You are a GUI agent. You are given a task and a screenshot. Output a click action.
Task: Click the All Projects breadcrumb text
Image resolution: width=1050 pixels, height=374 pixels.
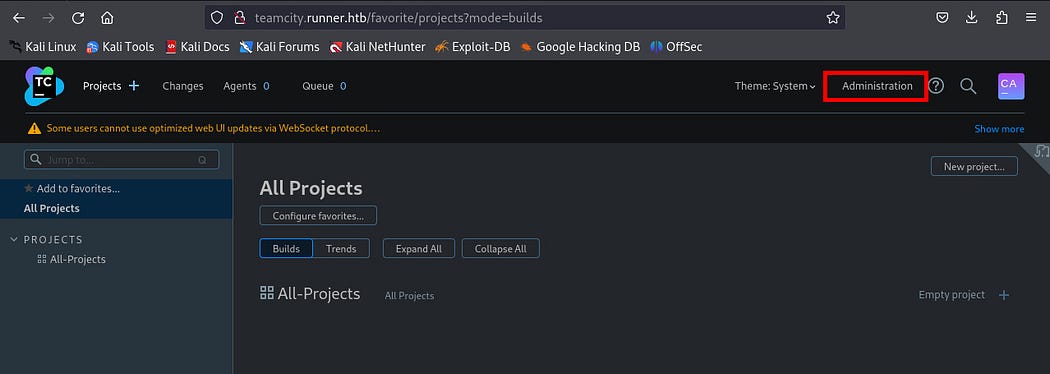(409, 296)
